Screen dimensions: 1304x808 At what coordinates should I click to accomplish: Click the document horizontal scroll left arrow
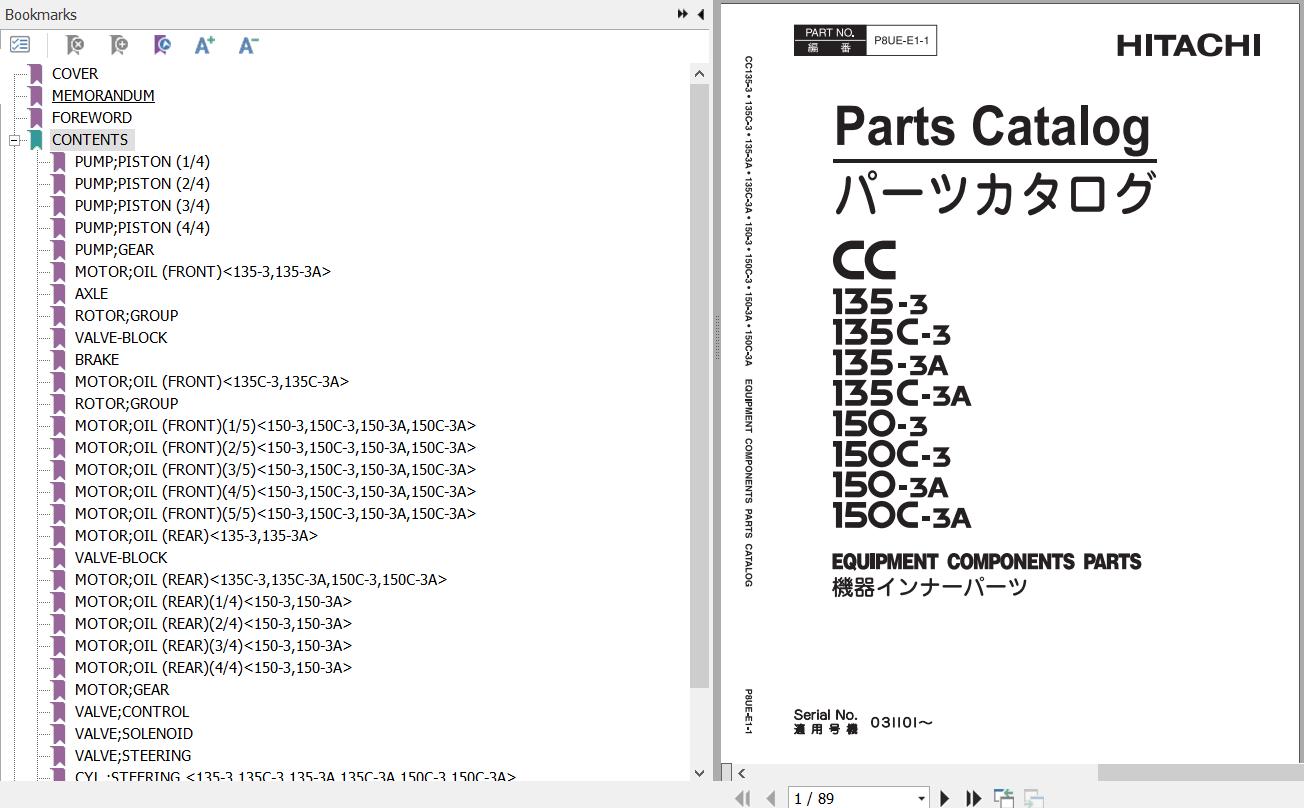[x=742, y=772]
